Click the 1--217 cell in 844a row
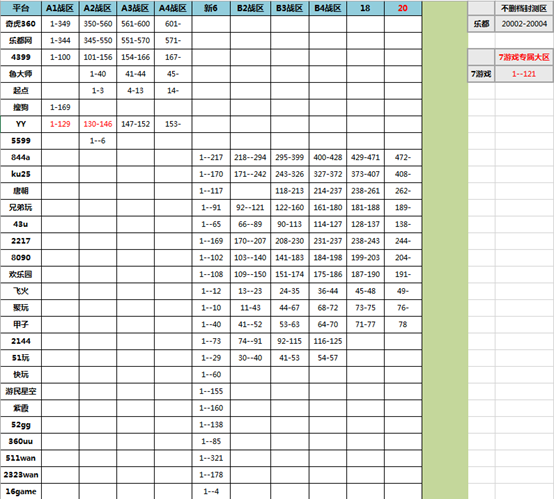This screenshot has width=554, height=499. [x=211, y=158]
